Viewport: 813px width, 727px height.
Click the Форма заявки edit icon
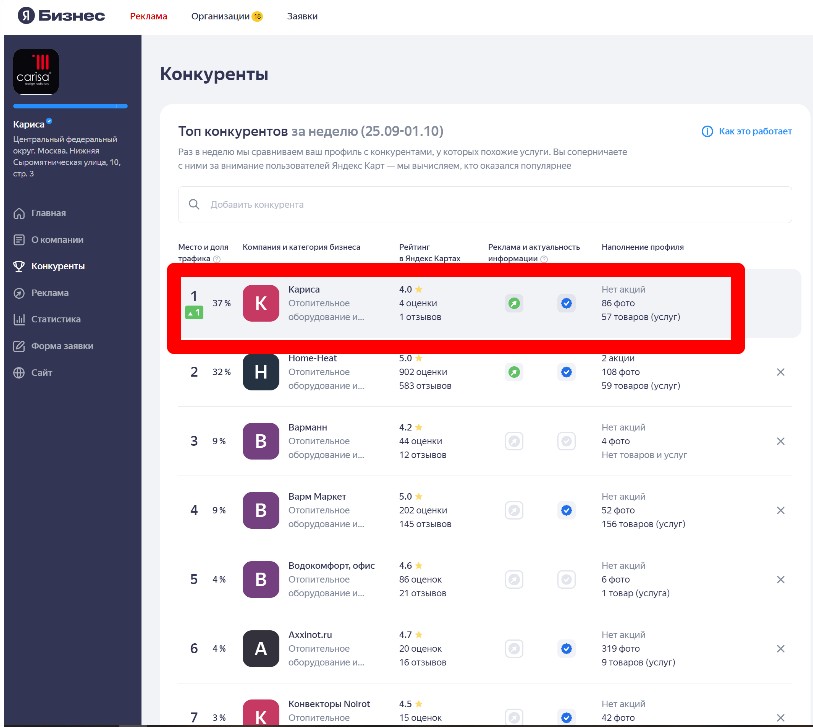click(19, 346)
